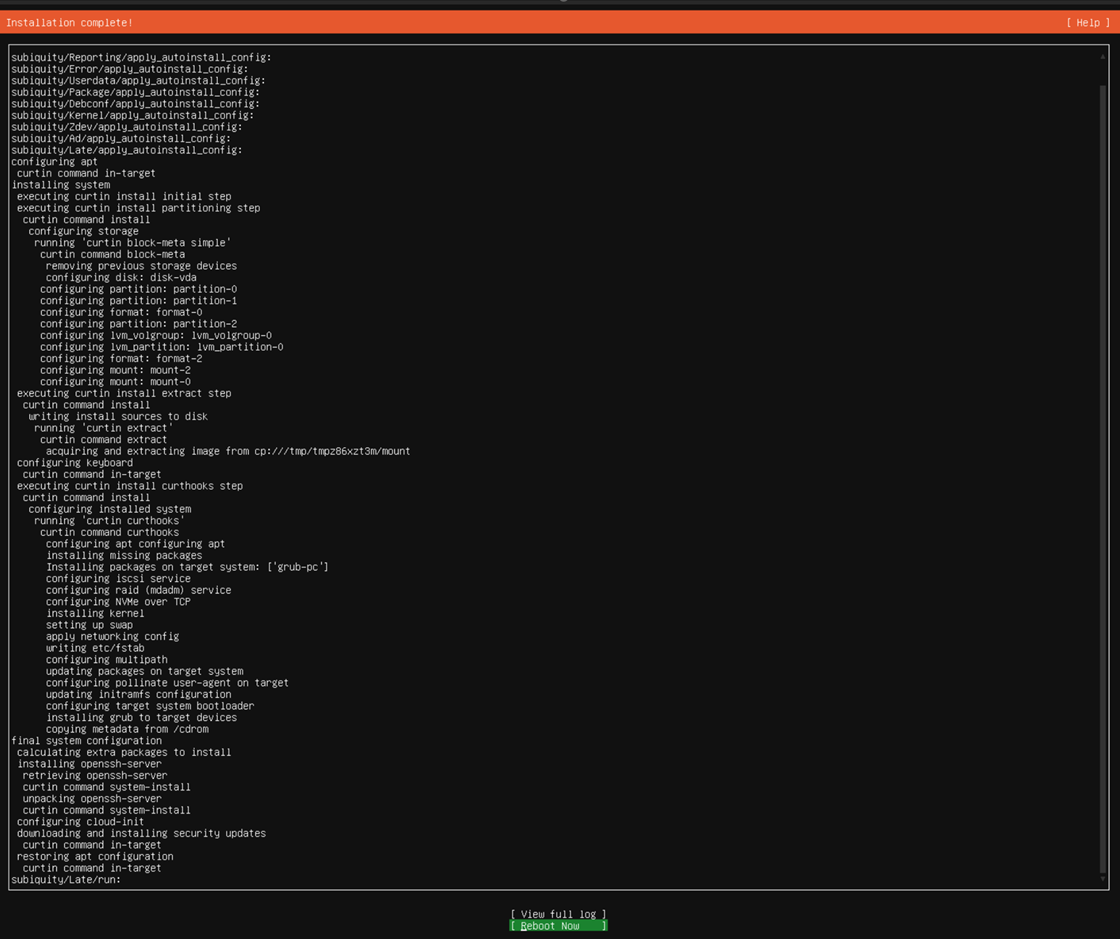This screenshot has height=939, width=1120.
Task: Click 'configuring NVMe over TCP' line
Action: click(119, 602)
